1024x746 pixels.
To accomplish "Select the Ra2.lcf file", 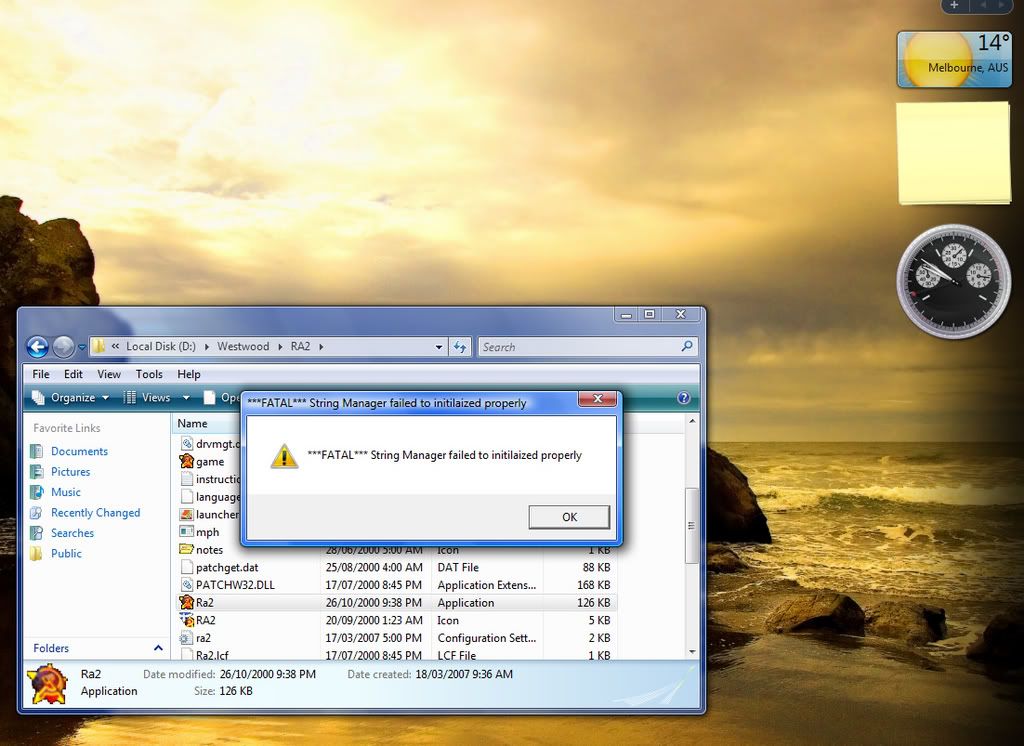I will point(212,655).
